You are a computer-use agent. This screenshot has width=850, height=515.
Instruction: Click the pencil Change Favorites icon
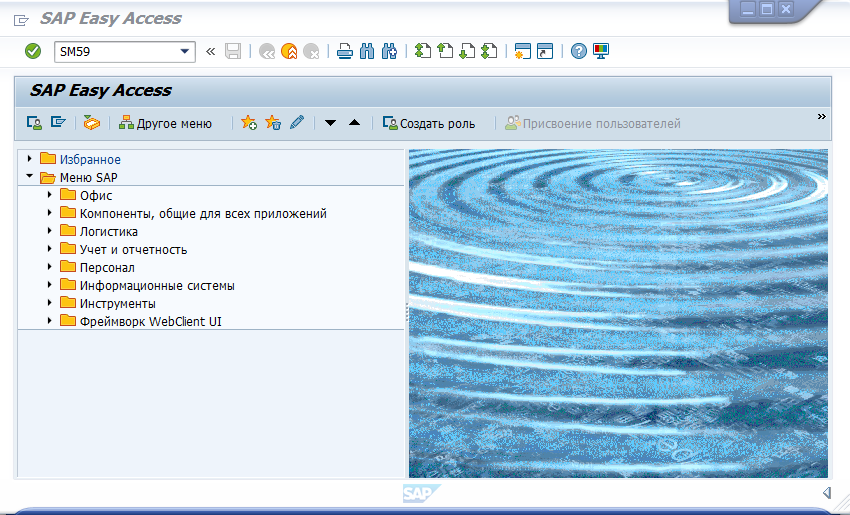coord(297,123)
